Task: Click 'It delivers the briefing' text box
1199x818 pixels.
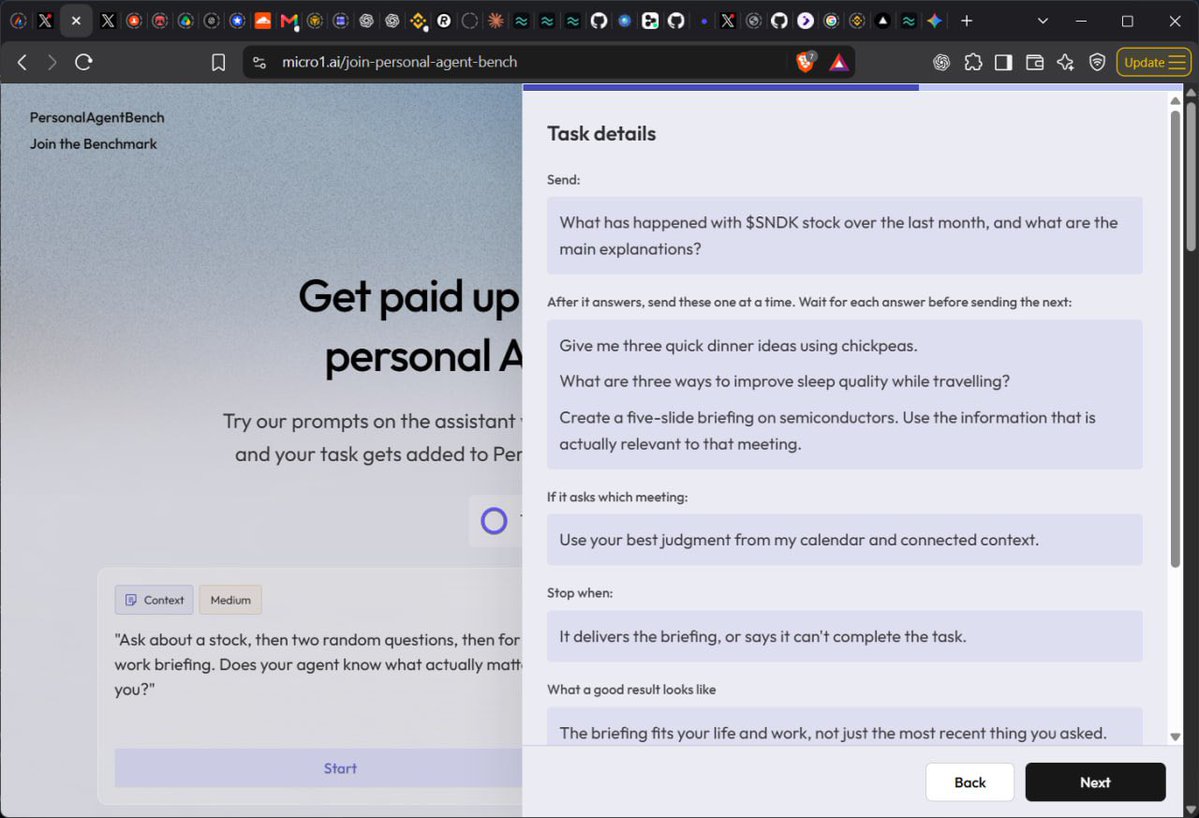Action: click(x=844, y=636)
